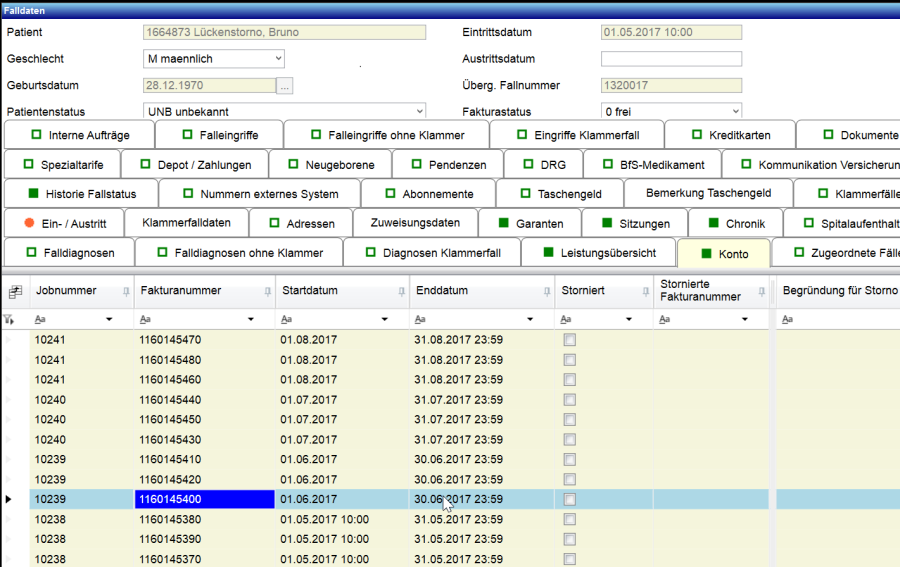Click the filter operator icon under Fakturanummer
This screenshot has height=567, width=900.
tap(144, 320)
